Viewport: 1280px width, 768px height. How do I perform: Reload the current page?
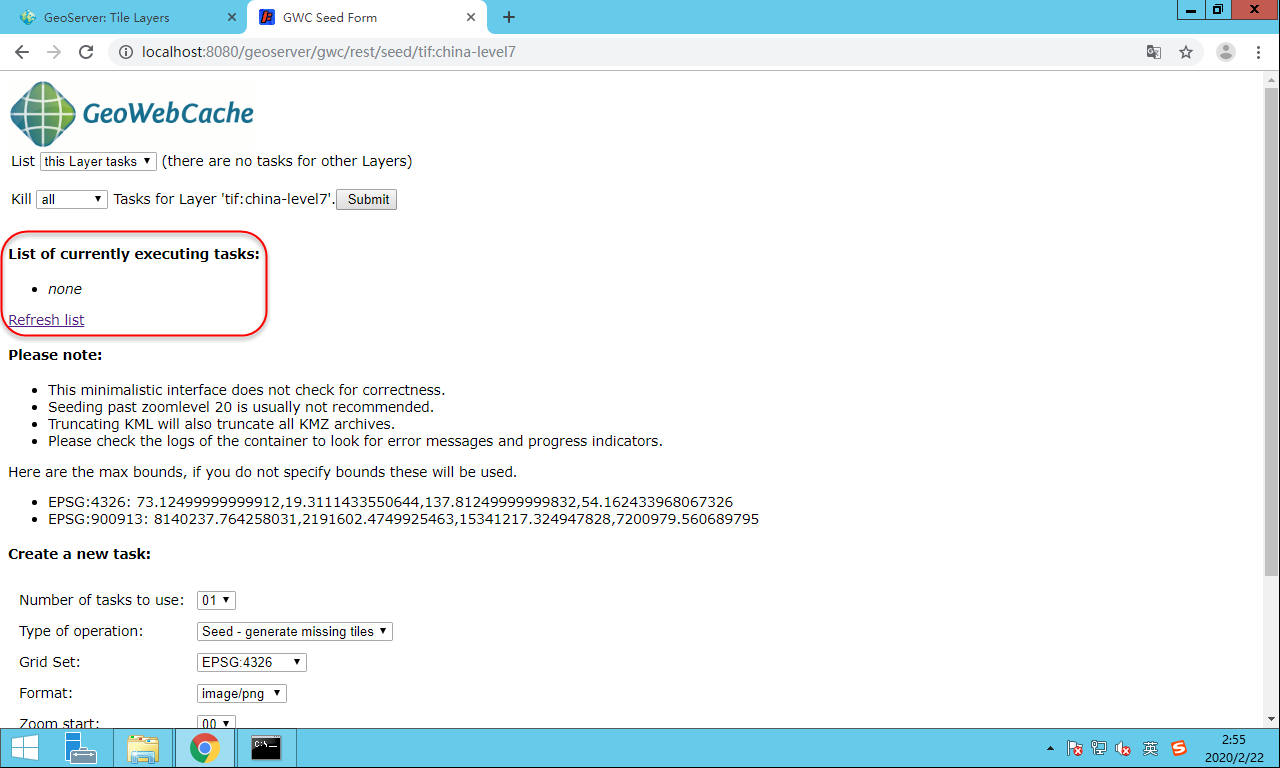87,52
